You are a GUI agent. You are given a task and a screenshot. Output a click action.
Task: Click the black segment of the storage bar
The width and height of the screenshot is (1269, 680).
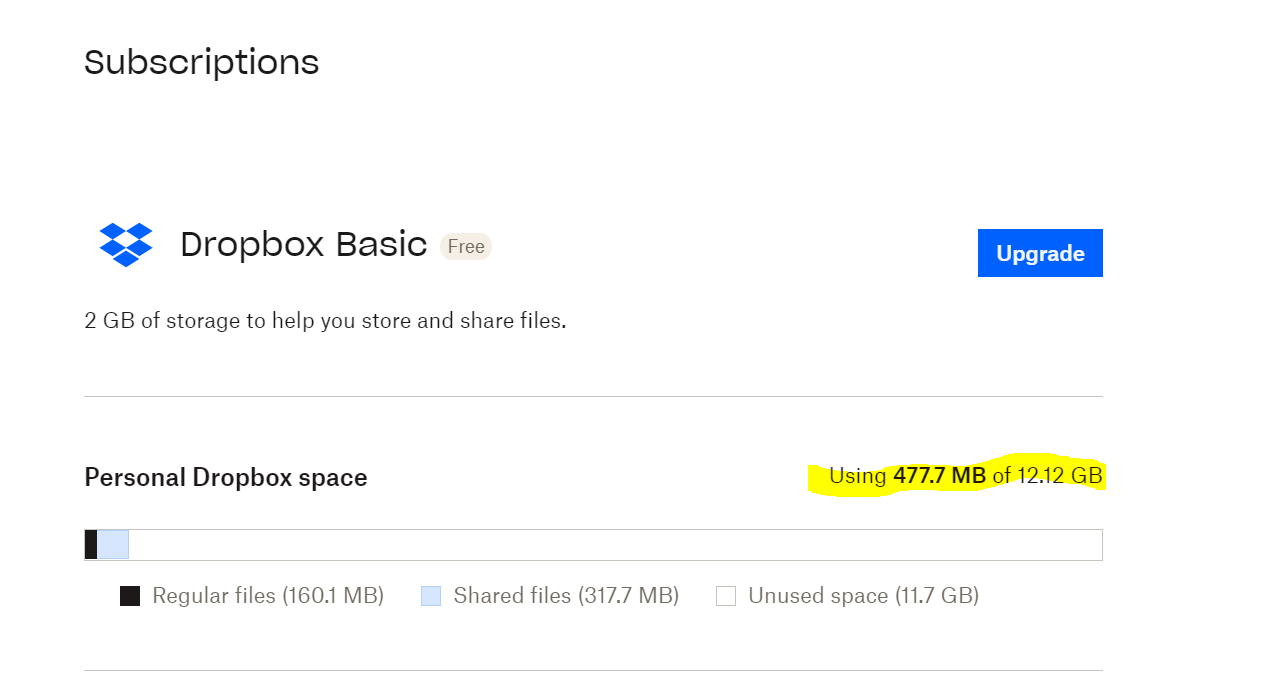(x=91, y=544)
